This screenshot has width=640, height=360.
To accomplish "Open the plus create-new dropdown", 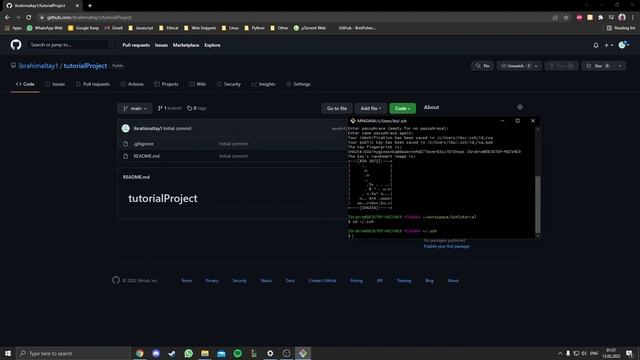I will tap(609, 45).
